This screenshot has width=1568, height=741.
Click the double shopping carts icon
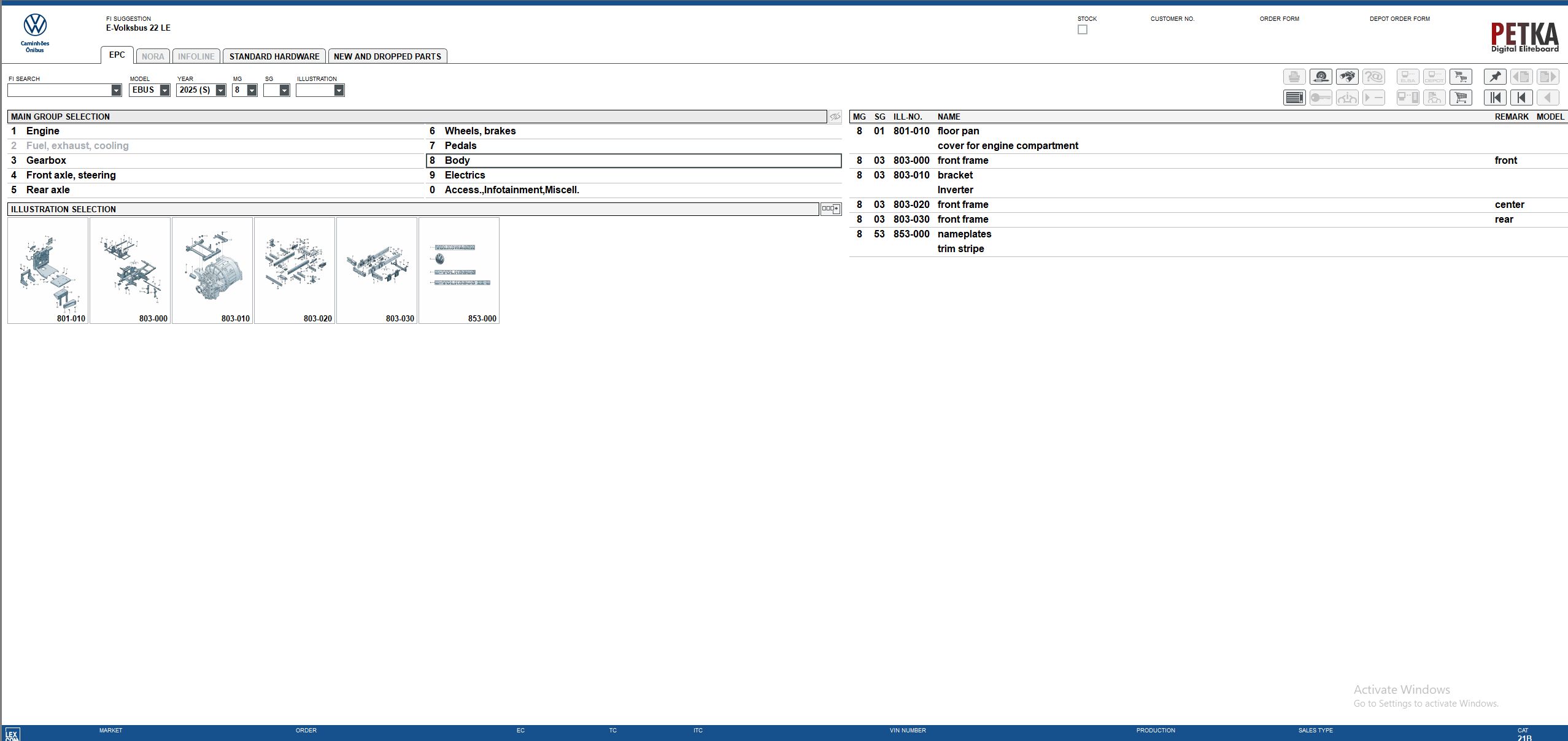(x=1461, y=77)
